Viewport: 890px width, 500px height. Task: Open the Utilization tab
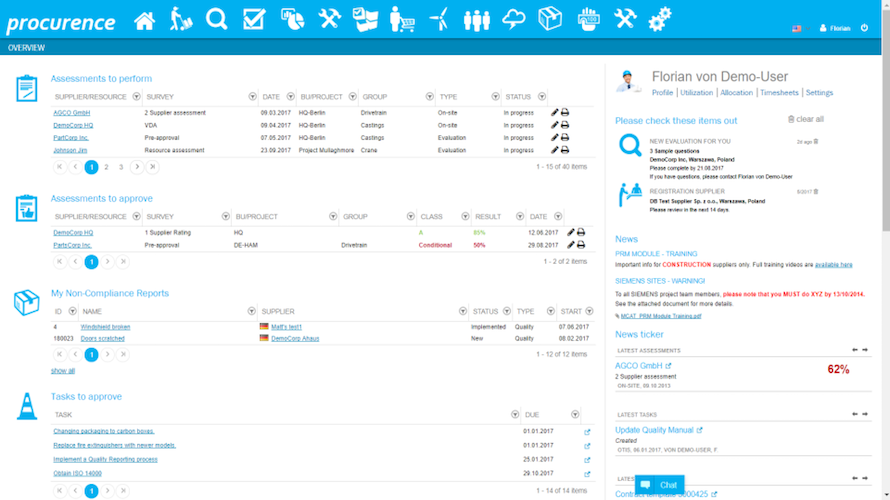coord(696,93)
